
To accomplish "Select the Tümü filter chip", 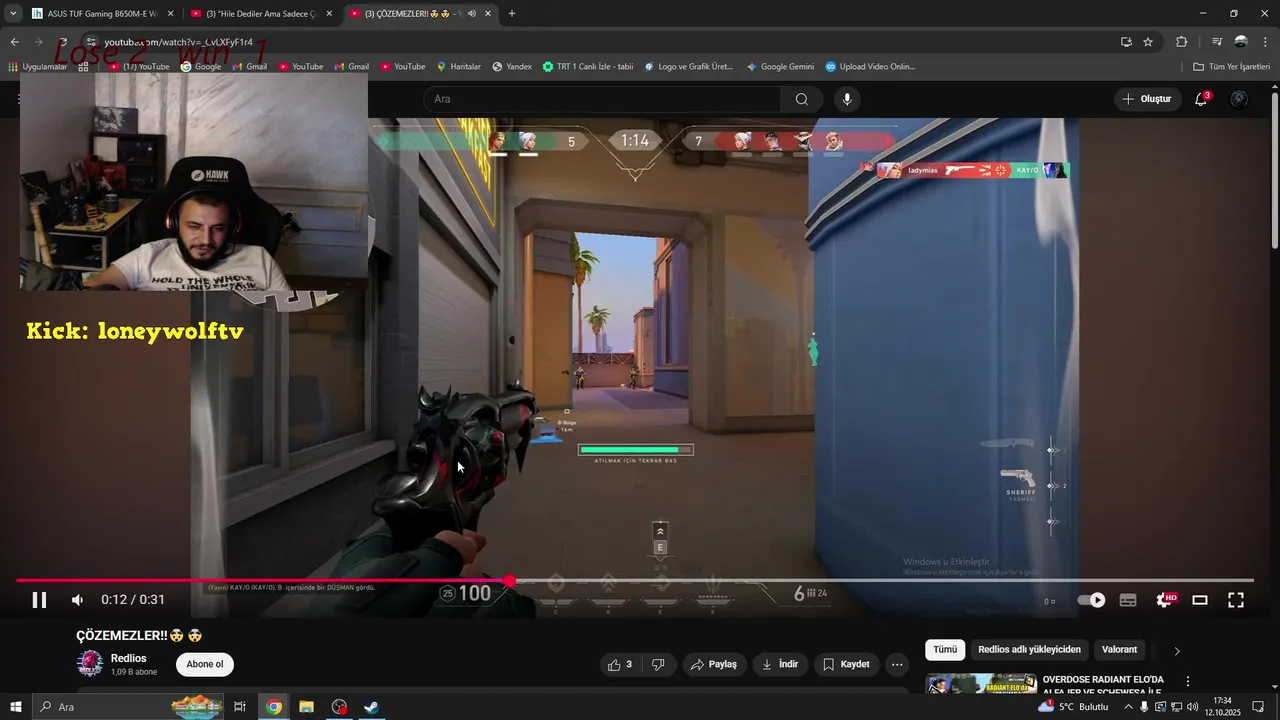I will pyautogui.click(x=945, y=650).
